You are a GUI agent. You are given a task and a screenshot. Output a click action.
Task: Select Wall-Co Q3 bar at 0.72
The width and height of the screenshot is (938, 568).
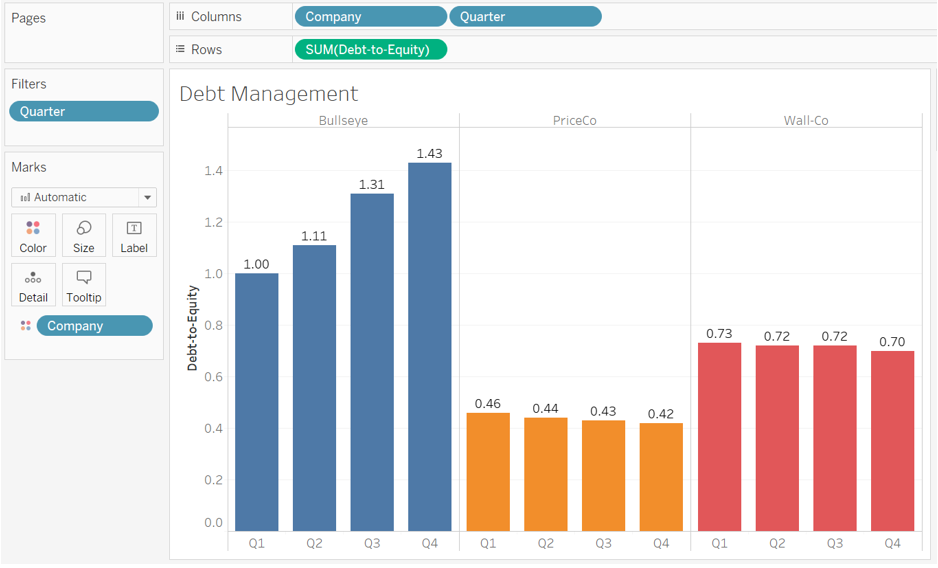[835, 438]
